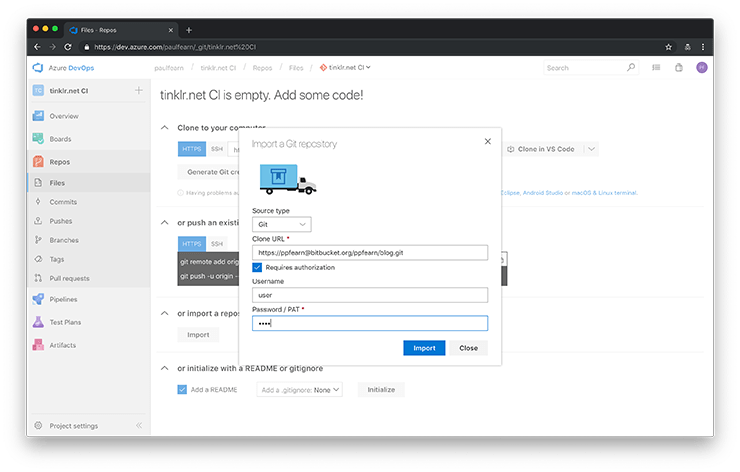Image resolution: width=740 pixels, height=472 pixels.
Task: Click Generate Git credentials button
Action: (209, 172)
